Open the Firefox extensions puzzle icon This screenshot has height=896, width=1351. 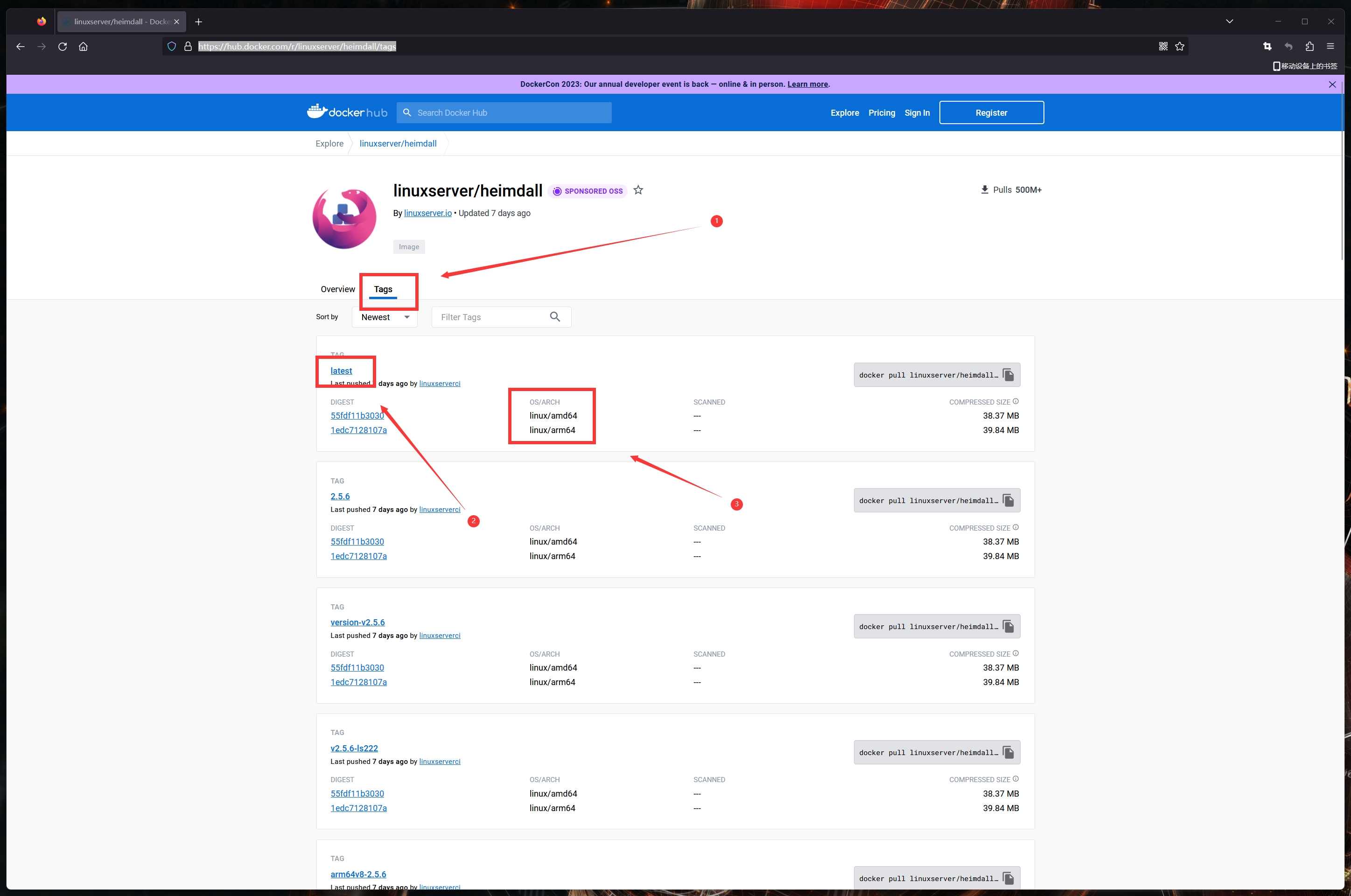click(x=1309, y=46)
